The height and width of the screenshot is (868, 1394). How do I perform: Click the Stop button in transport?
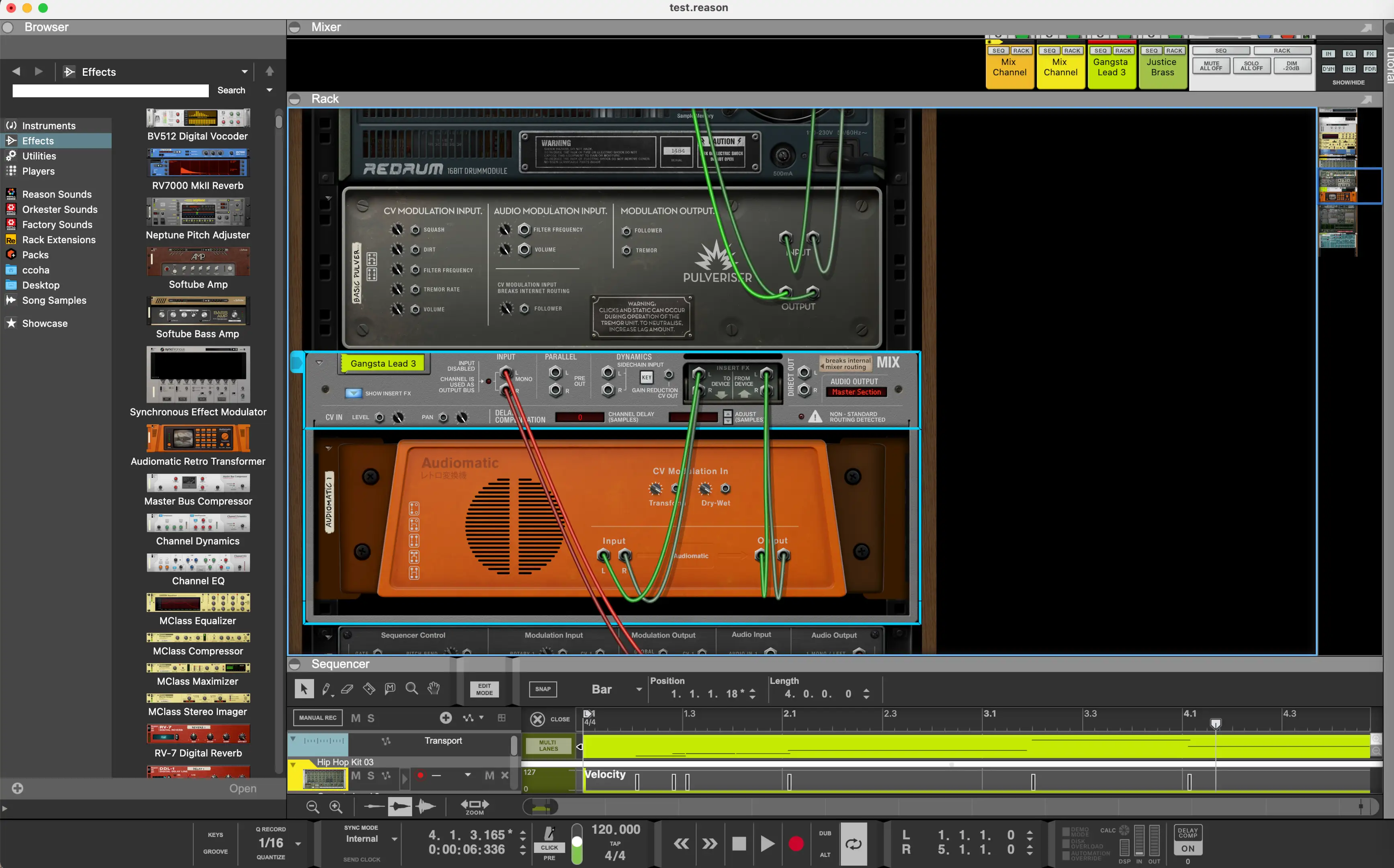tap(739, 843)
